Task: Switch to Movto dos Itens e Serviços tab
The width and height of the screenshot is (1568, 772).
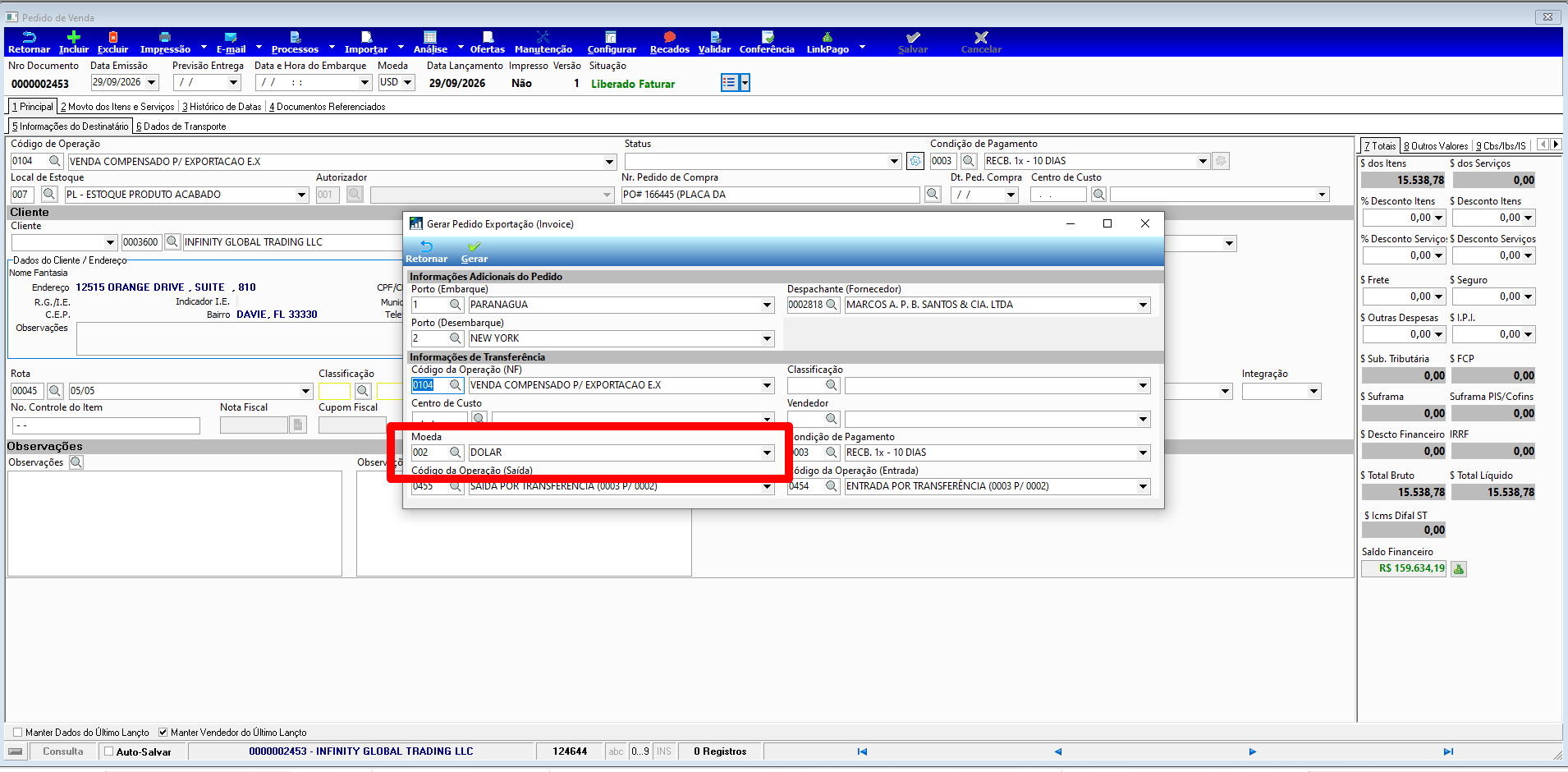Action: click(117, 107)
